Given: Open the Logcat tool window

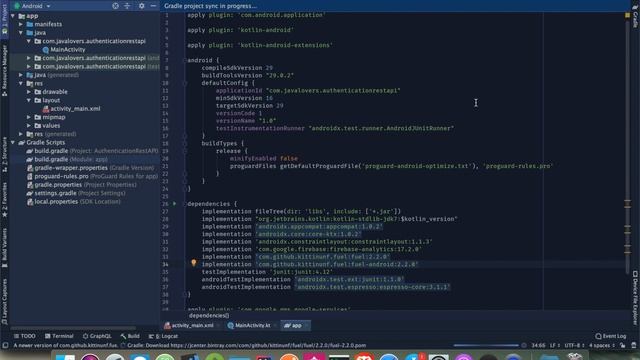Looking at the screenshot, I should [x=163, y=336].
